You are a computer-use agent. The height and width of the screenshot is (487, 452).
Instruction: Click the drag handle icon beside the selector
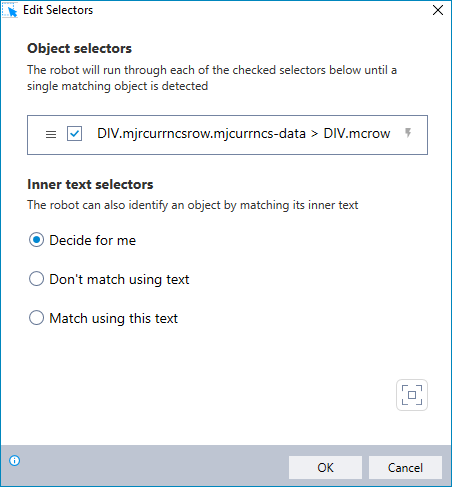51,134
